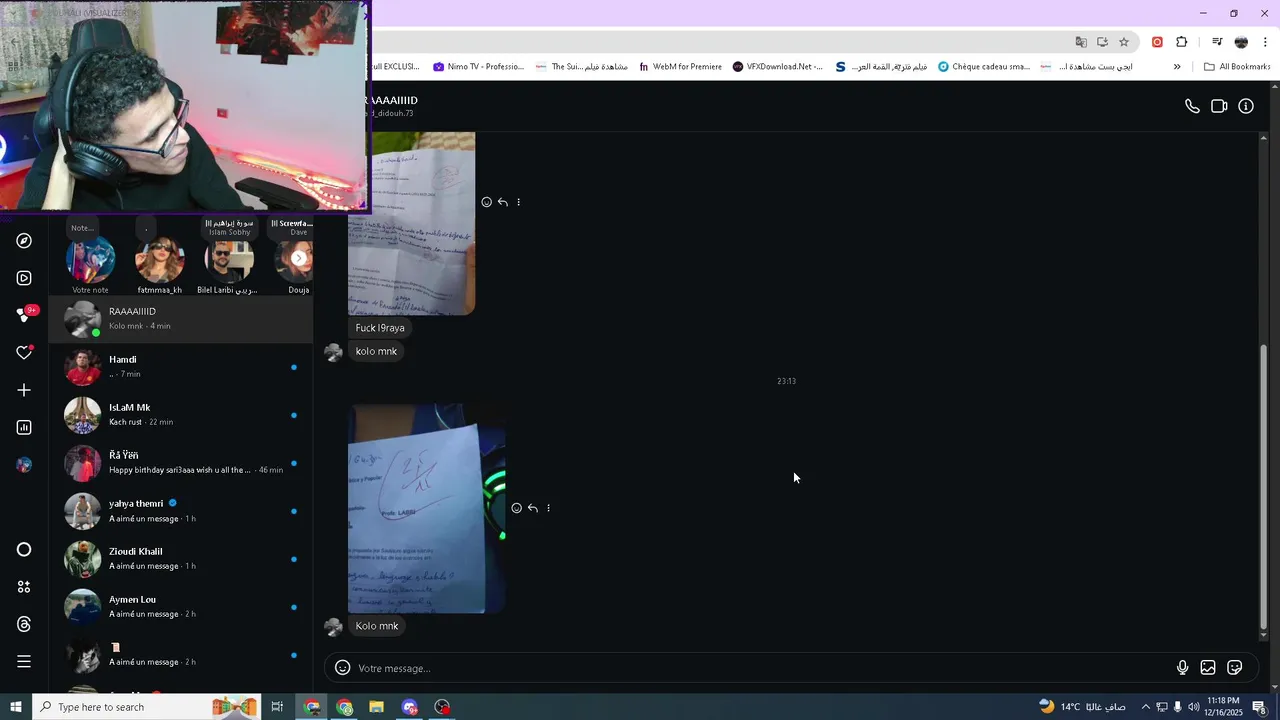The image size is (1280, 720).
Task: Open Chrome three-dot menu
Action: click(x=1265, y=42)
